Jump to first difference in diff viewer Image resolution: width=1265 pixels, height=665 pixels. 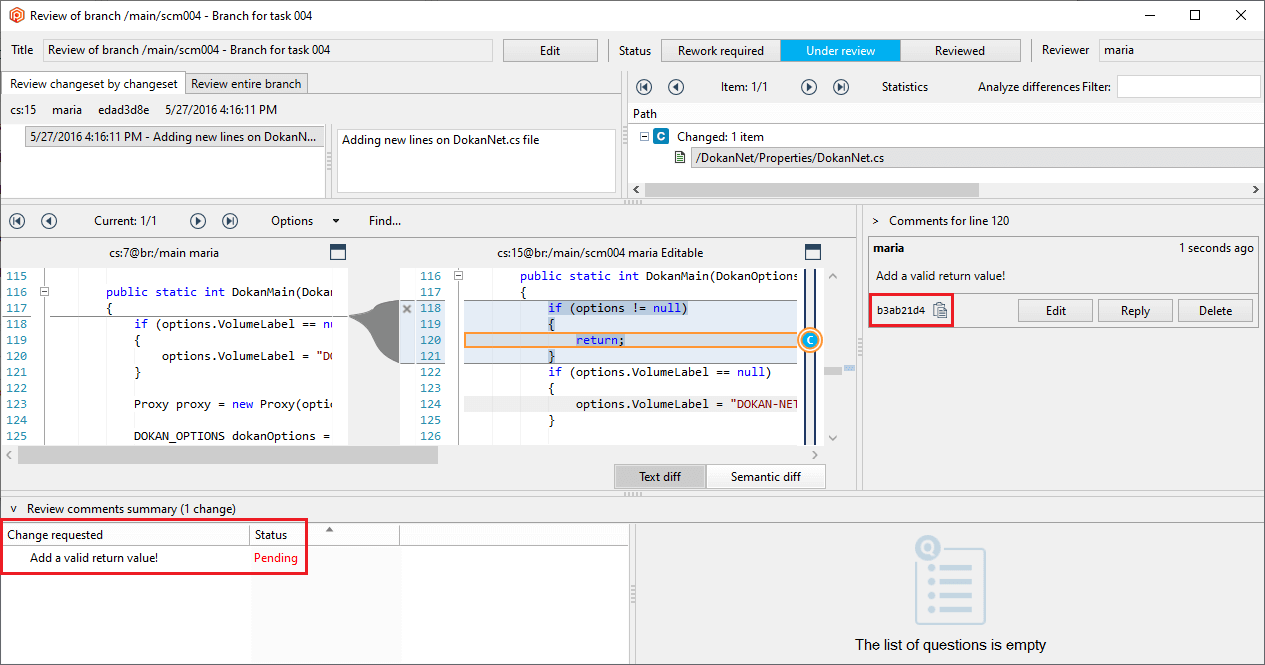17,221
